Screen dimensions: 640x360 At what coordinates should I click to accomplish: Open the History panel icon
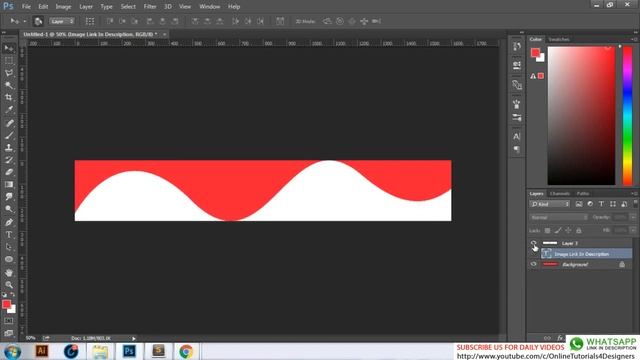click(x=517, y=46)
